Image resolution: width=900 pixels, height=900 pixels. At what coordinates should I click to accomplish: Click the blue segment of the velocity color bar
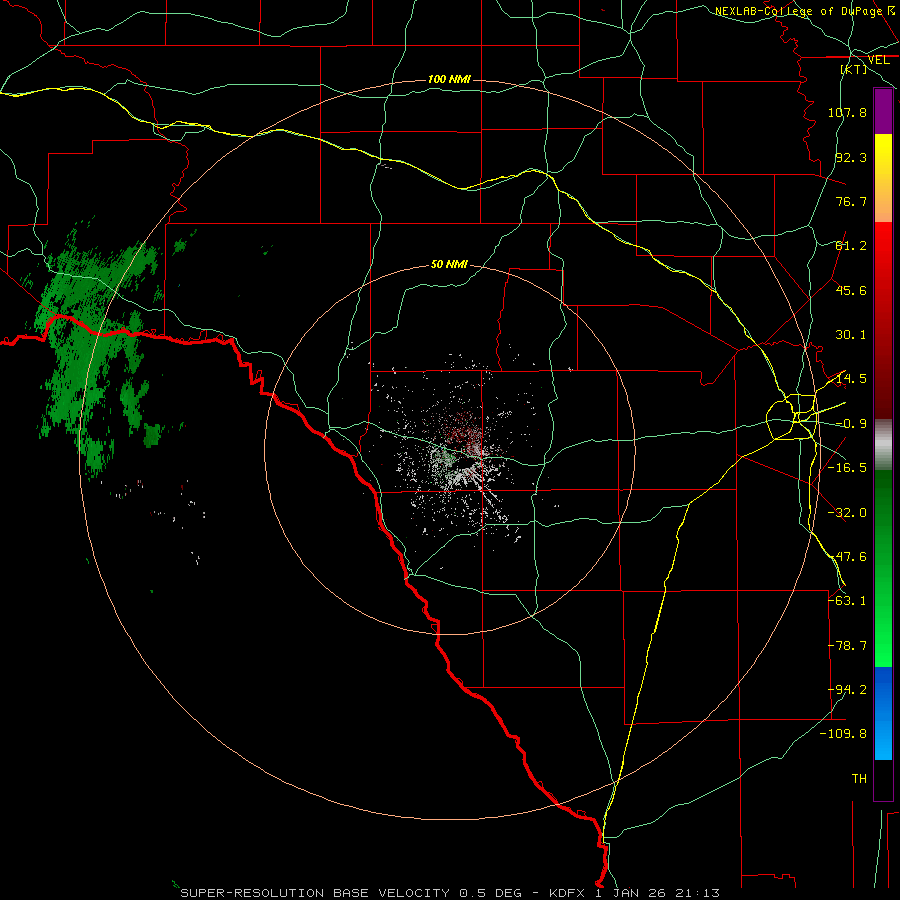883,713
